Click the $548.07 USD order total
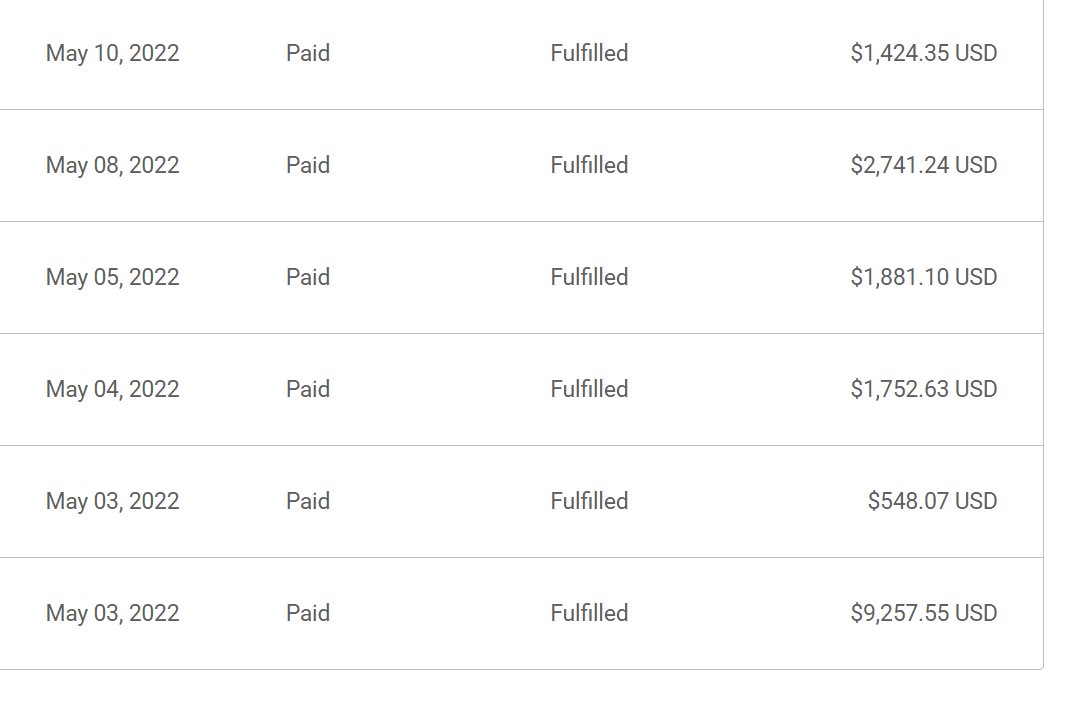 [932, 501]
